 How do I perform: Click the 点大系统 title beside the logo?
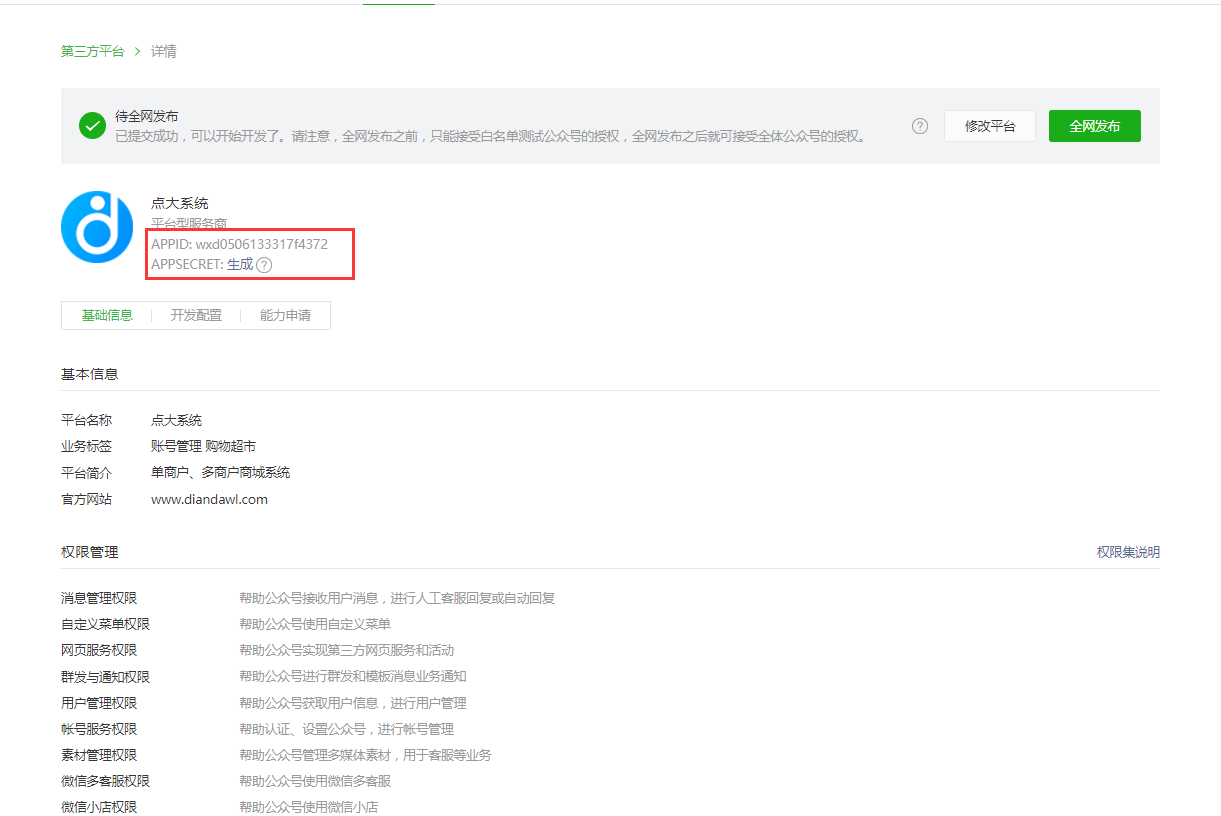pos(180,203)
